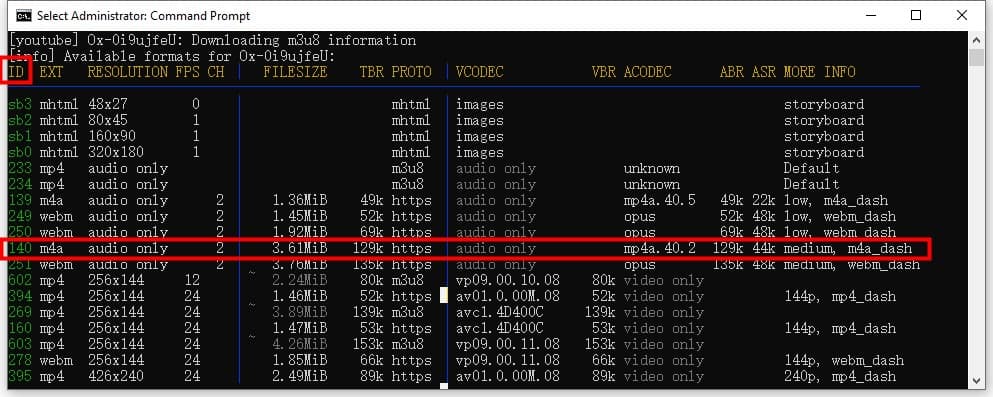Click format ID 251
The image size is (993, 397).
[20, 264]
